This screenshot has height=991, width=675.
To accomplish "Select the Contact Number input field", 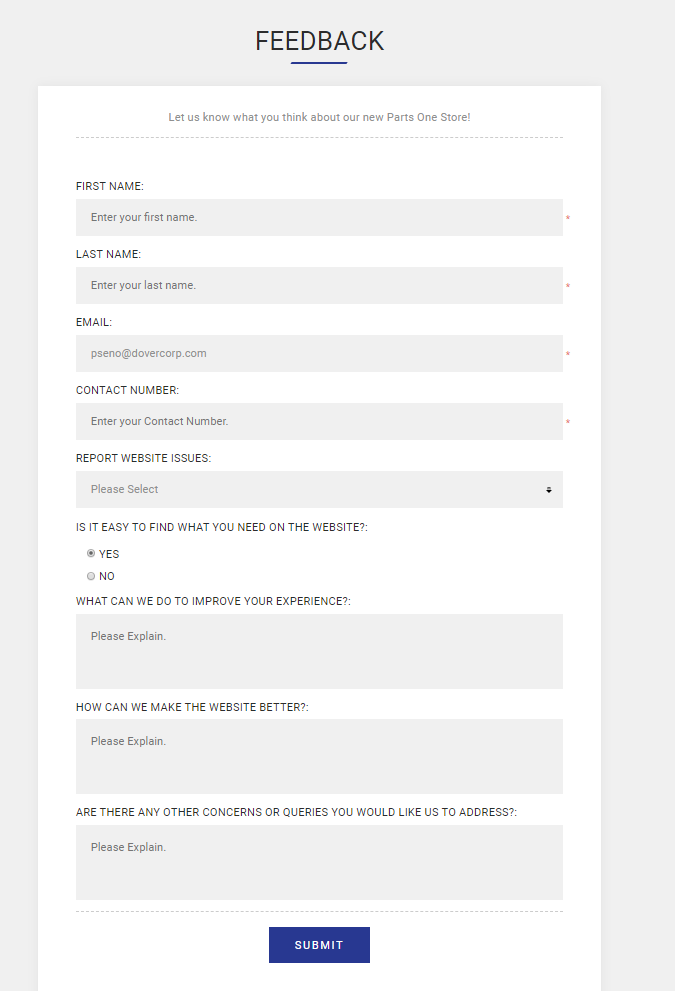I will click(x=319, y=422).
